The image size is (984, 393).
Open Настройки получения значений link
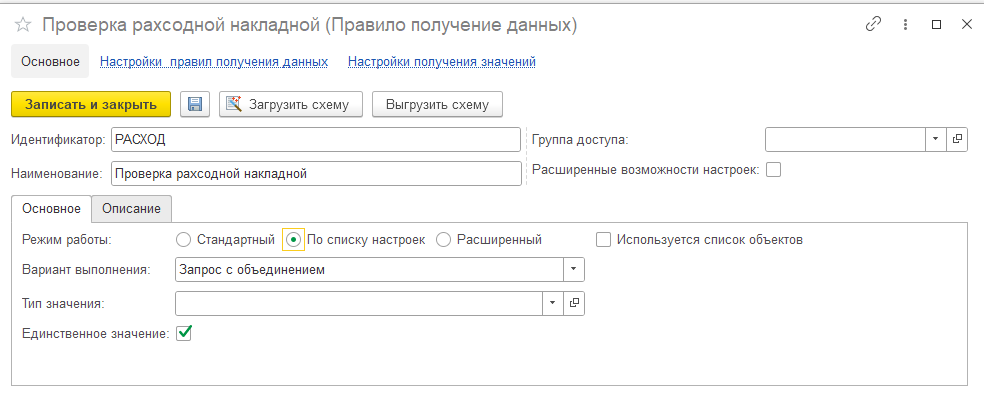(442, 62)
